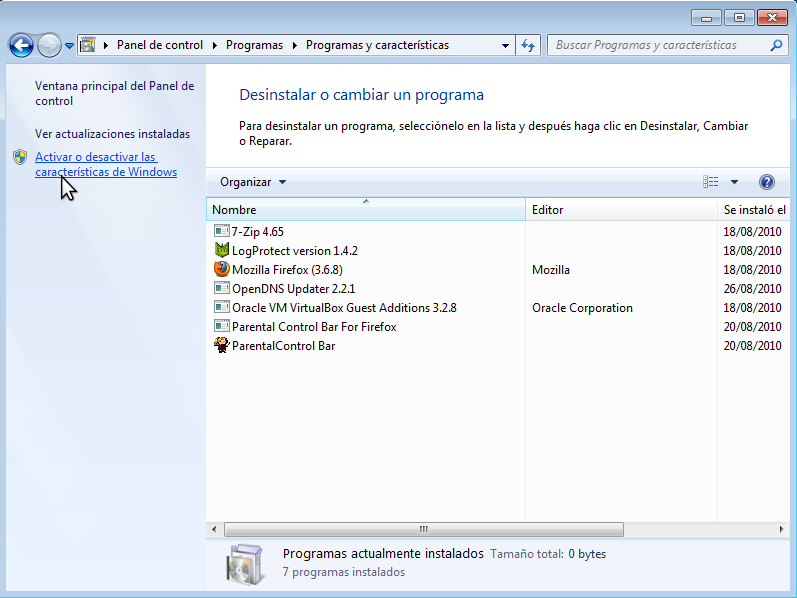Viewport: 797px width, 598px height.
Task: Navigate to Panel de control breadcrumb
Action: 160,45
